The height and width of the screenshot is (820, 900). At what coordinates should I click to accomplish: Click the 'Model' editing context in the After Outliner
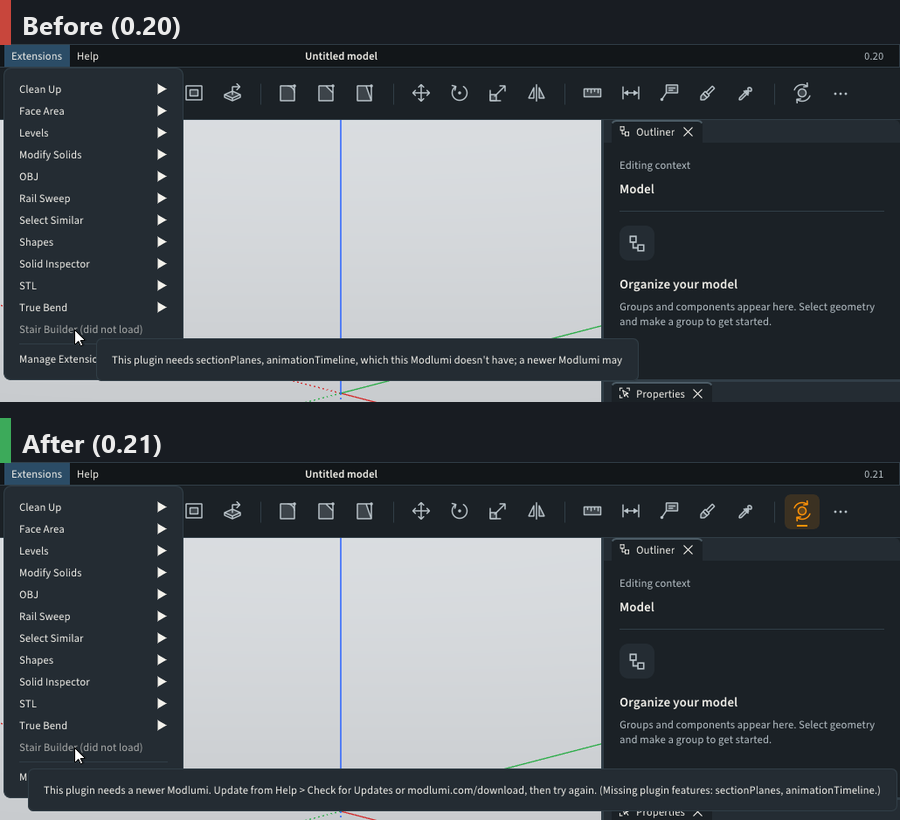[x=637, y=607]
